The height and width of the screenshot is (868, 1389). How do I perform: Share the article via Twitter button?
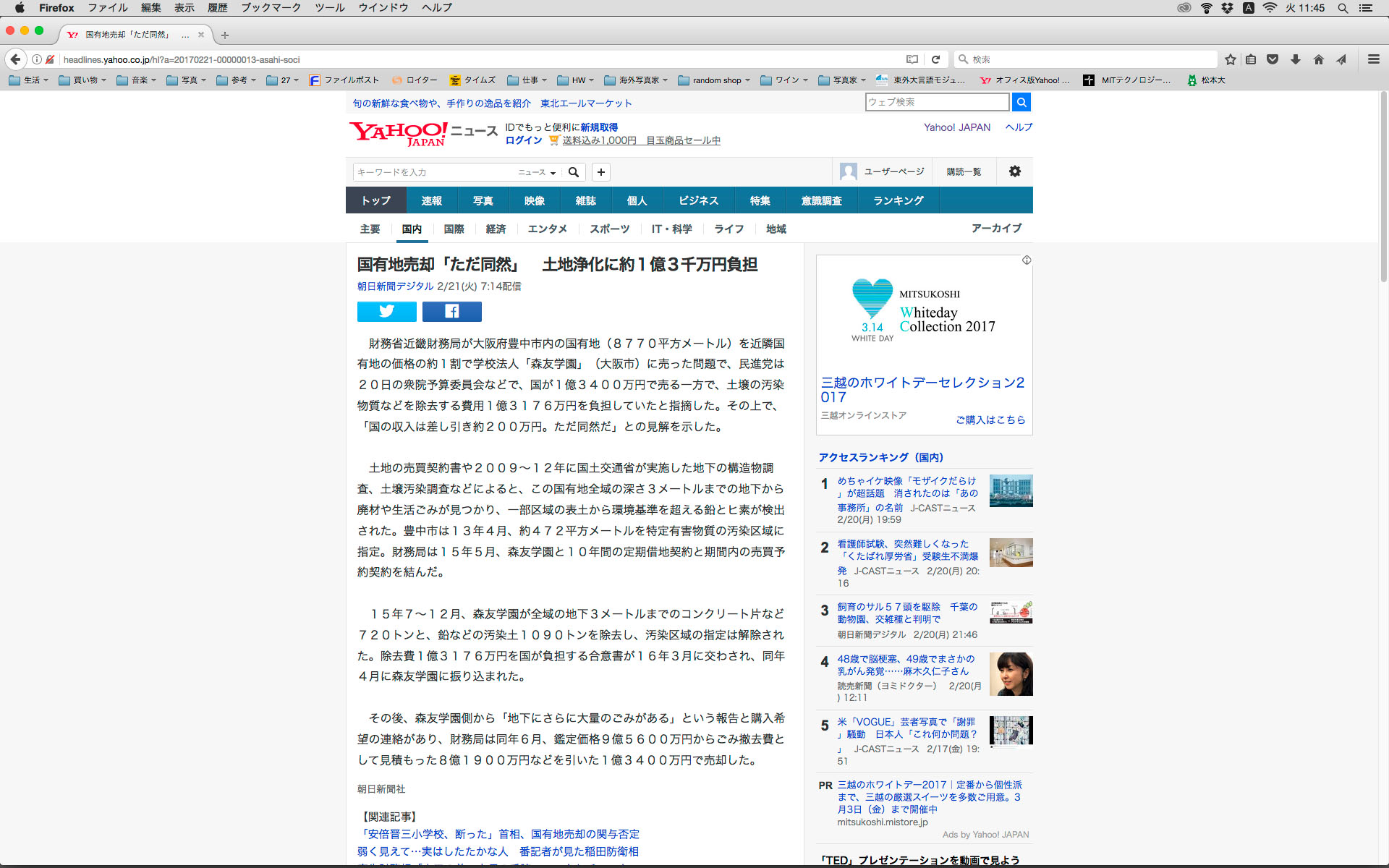pyautogui.click(x=386, y=311)
